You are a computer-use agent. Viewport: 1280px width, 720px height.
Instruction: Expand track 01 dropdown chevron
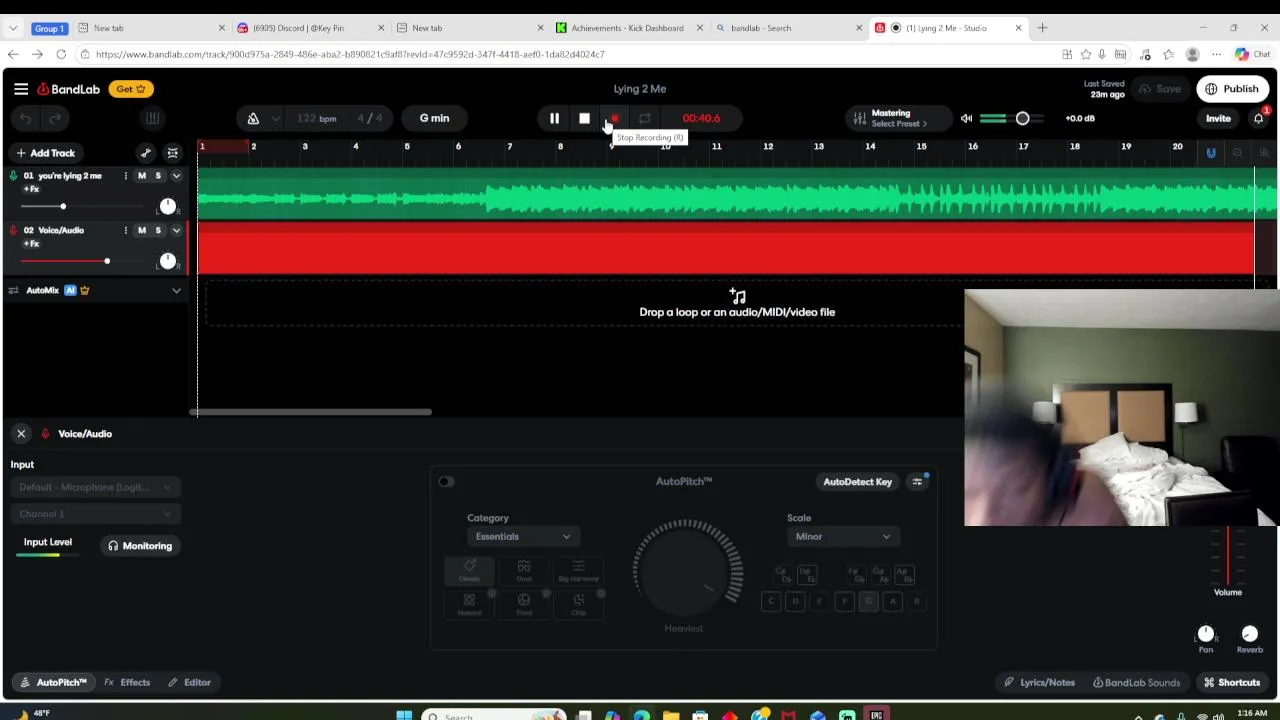pyautogui.click(x=176, y=176)
